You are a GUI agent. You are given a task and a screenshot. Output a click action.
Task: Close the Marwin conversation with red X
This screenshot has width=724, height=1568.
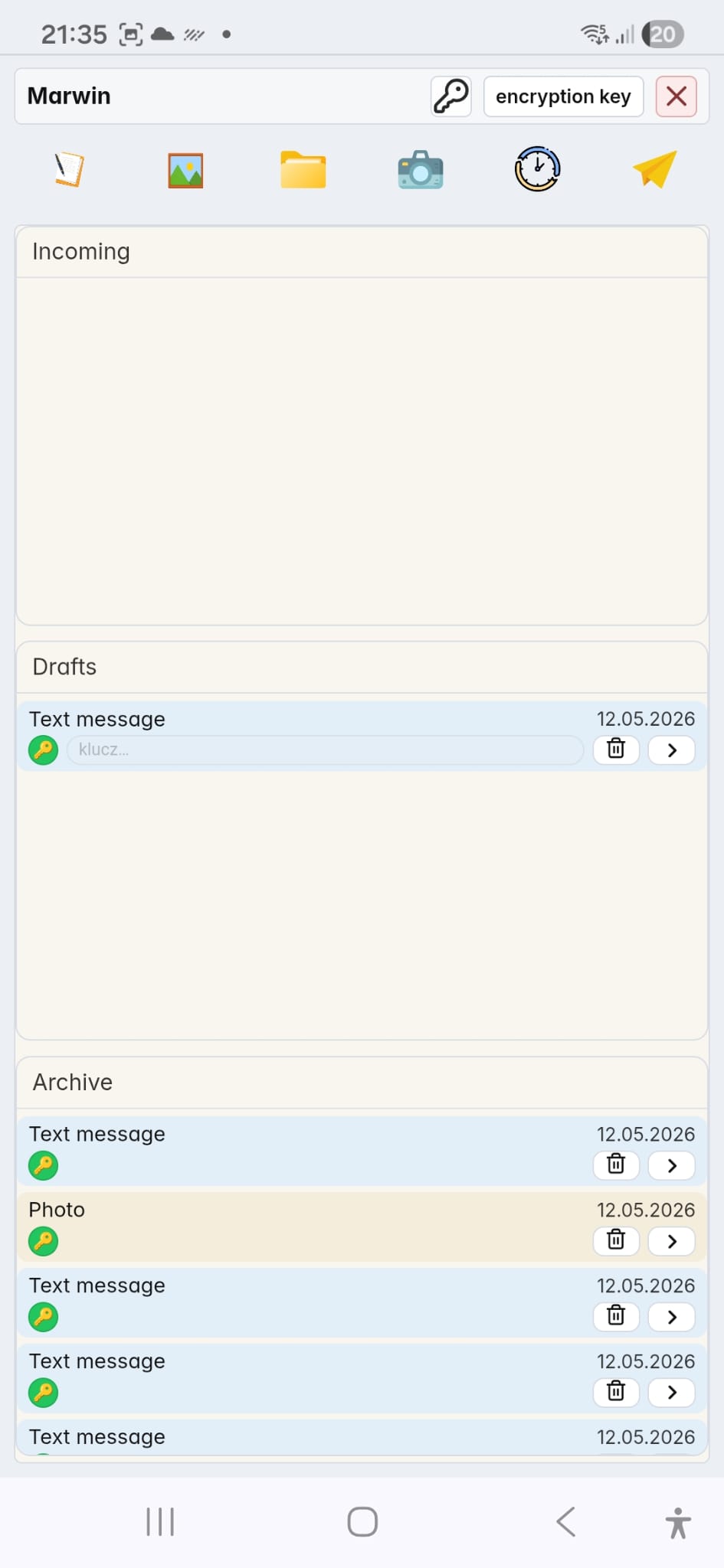pos(676,96)
